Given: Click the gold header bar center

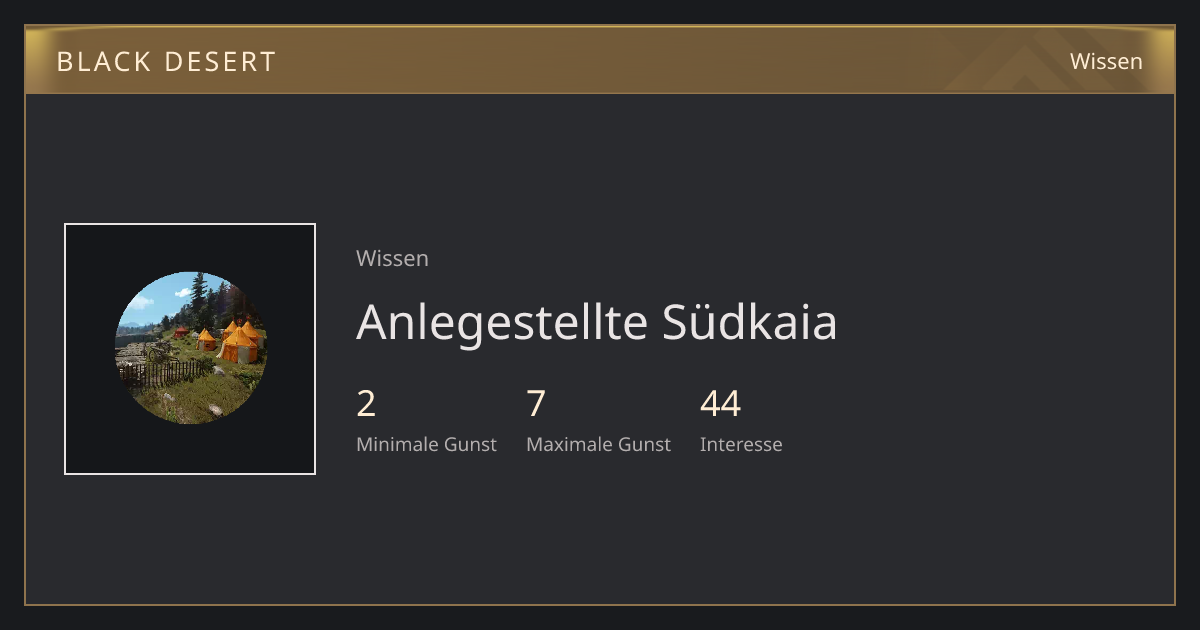Looking at the screenshot, I should point(600,60).
